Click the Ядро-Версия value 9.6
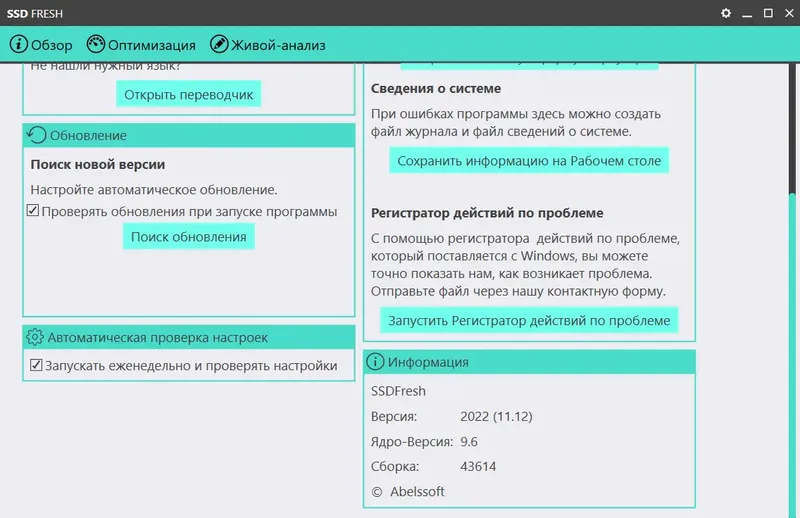The height and width of the screenshot is (518, 800). point(469,441)
